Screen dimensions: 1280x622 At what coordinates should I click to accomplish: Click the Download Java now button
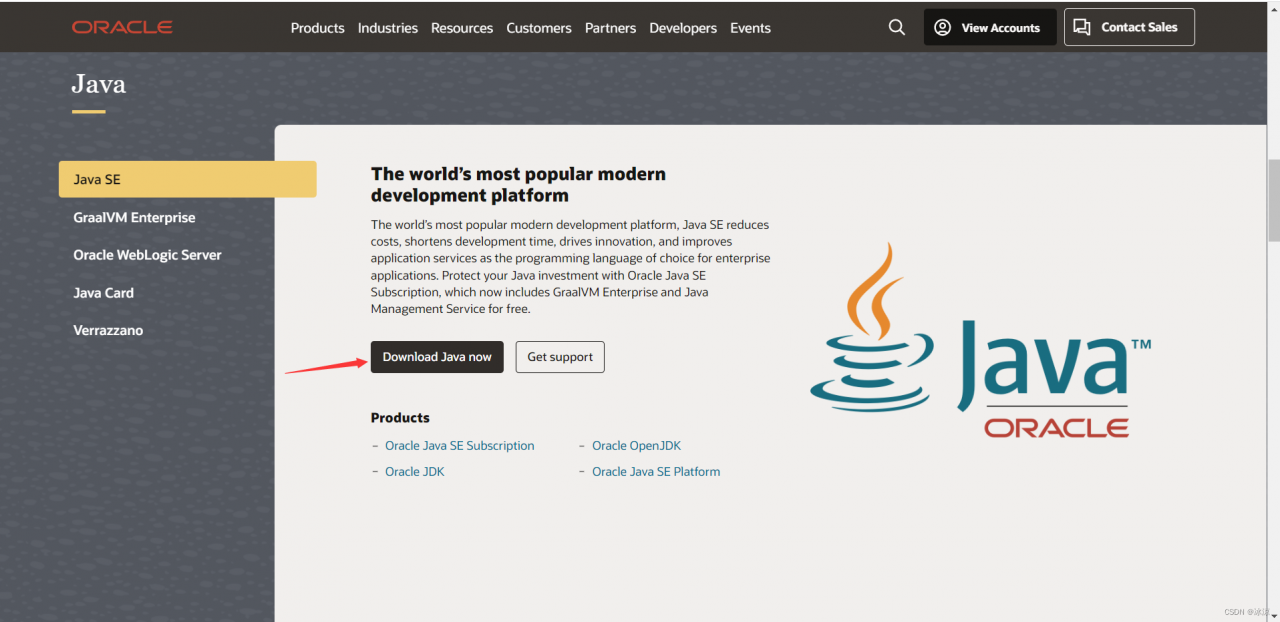[x=437, y=357]
